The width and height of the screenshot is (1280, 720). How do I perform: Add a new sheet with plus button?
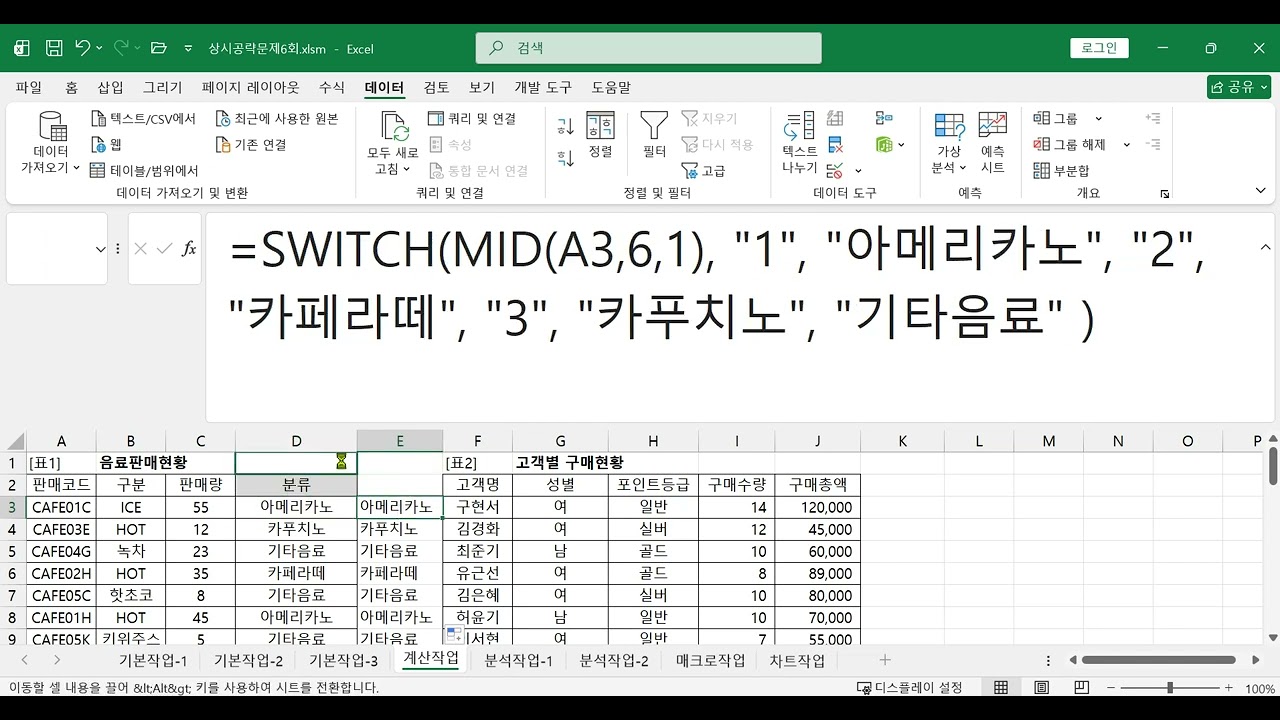pos(885,660)
